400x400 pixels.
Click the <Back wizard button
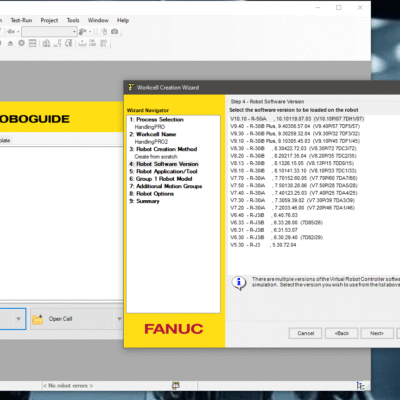(342, 333)
